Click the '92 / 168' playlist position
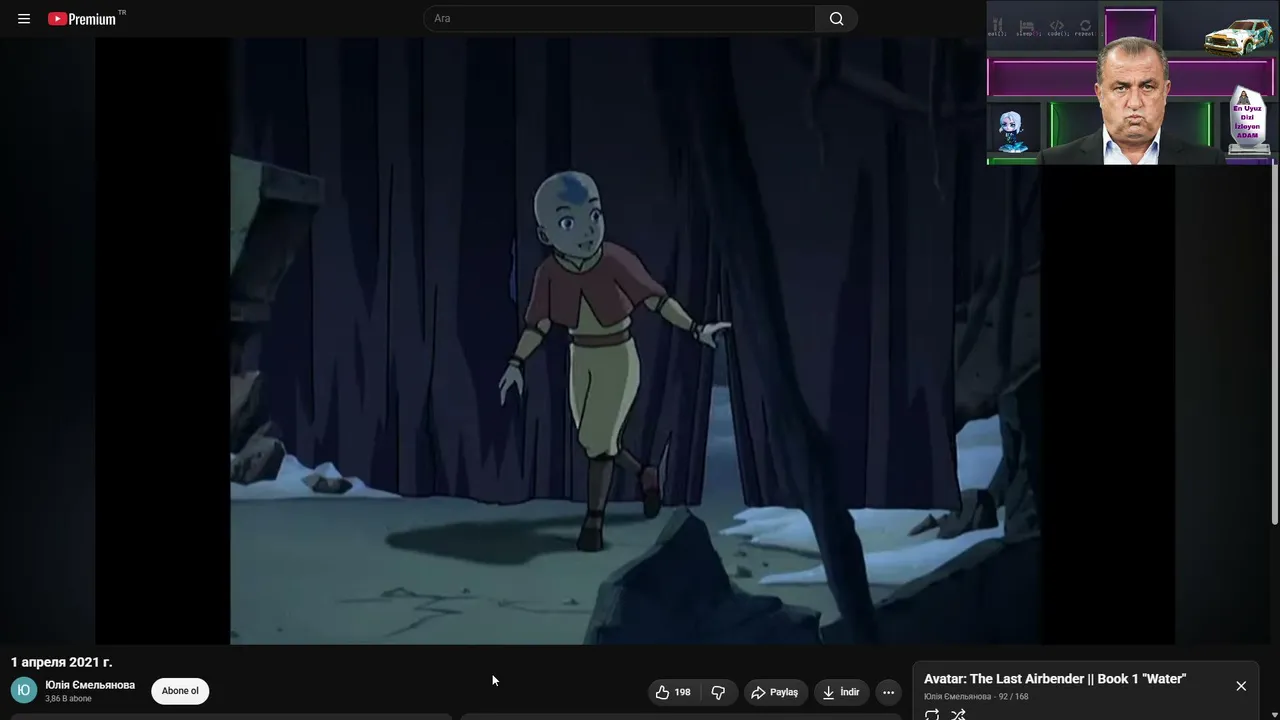This screenshot has width=1280, height=720. 1013,697
